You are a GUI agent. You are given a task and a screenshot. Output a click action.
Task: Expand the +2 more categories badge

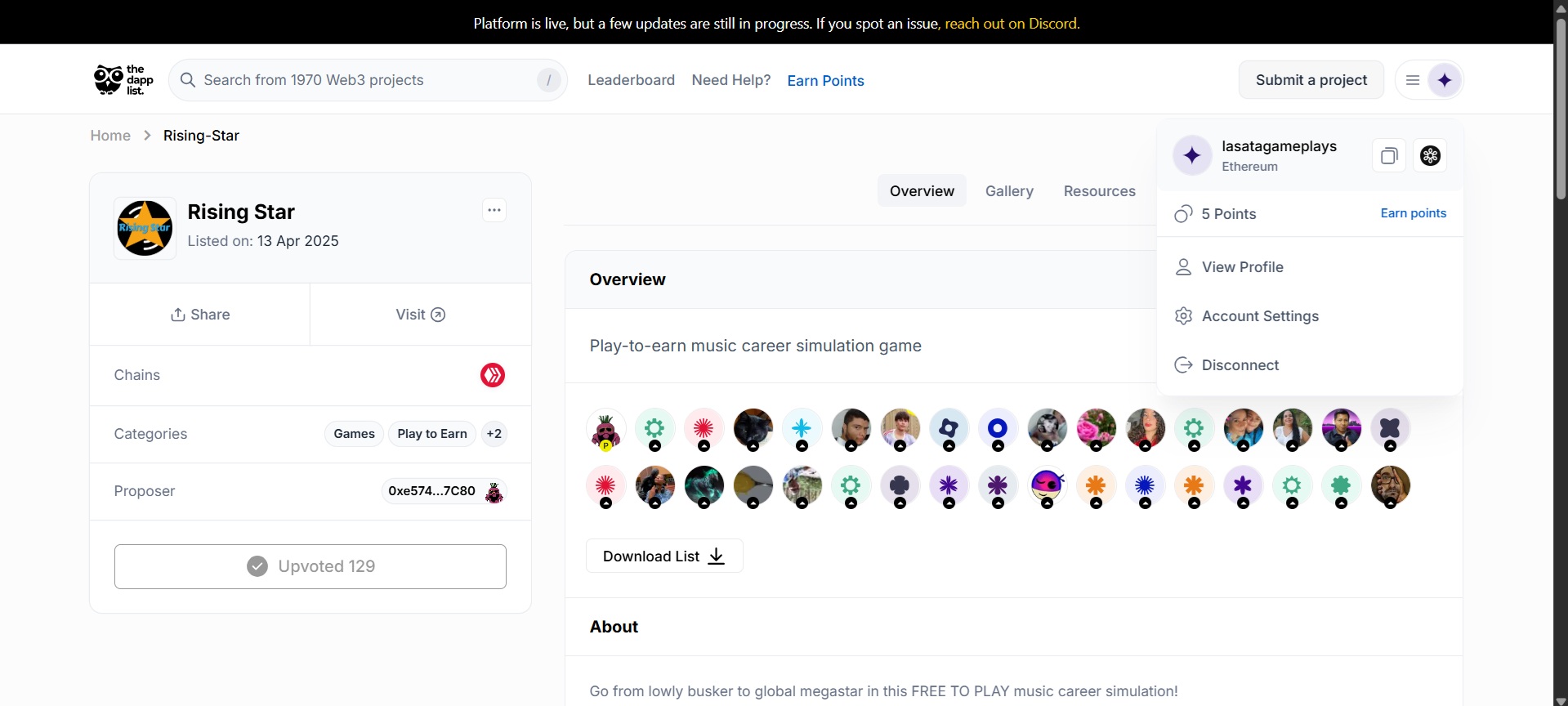point(494,434)
